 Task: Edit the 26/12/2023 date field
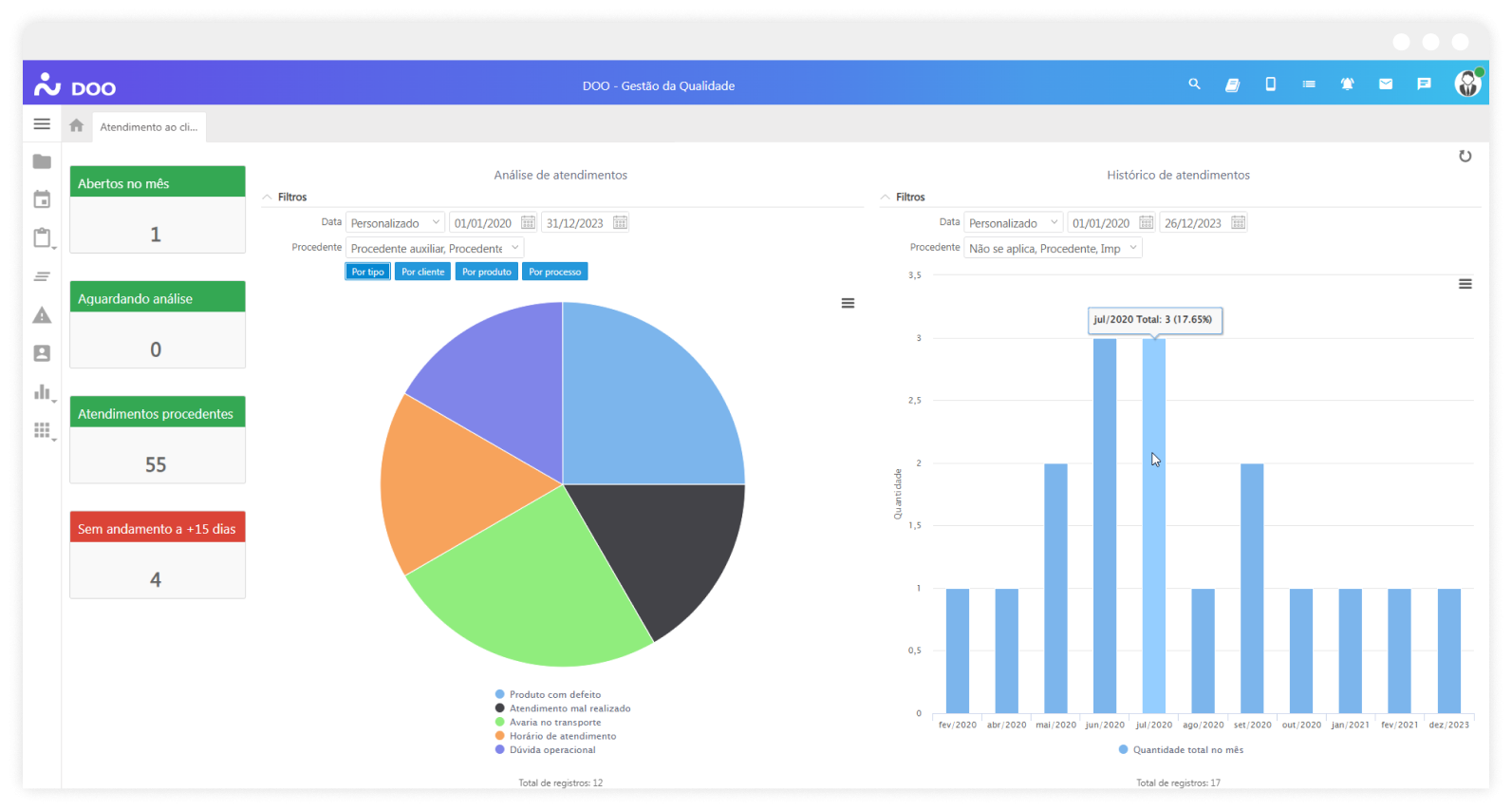coord(1193,222)
